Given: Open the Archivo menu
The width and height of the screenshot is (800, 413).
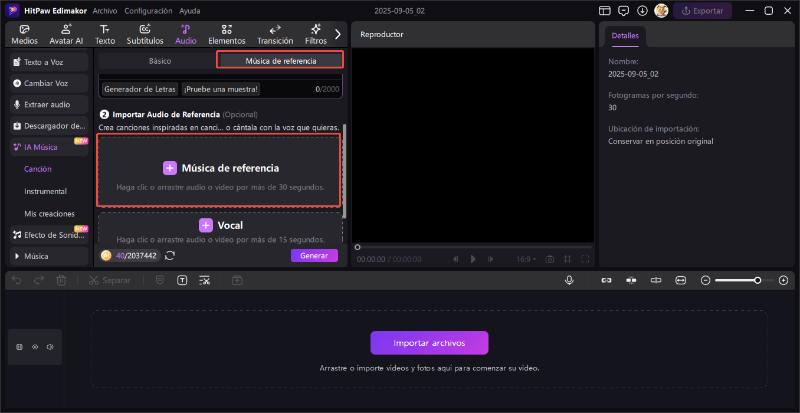Looking at the screenshot, I should [x=105, y=11].
